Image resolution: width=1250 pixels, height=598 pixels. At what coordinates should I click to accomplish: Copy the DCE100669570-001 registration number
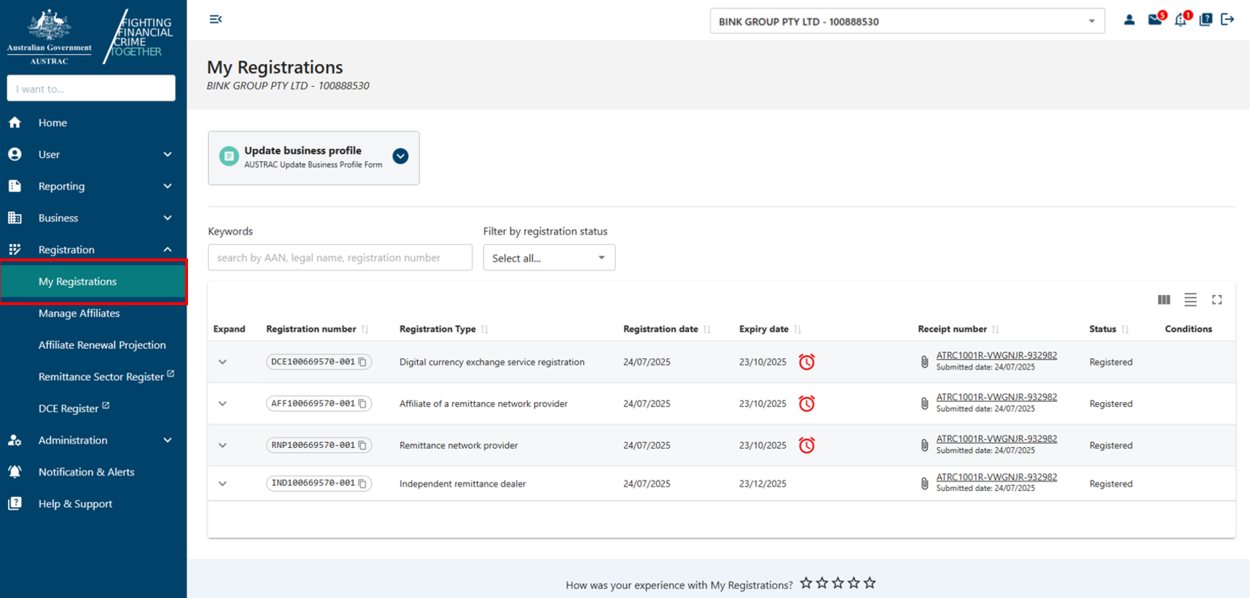click(361, 361)
